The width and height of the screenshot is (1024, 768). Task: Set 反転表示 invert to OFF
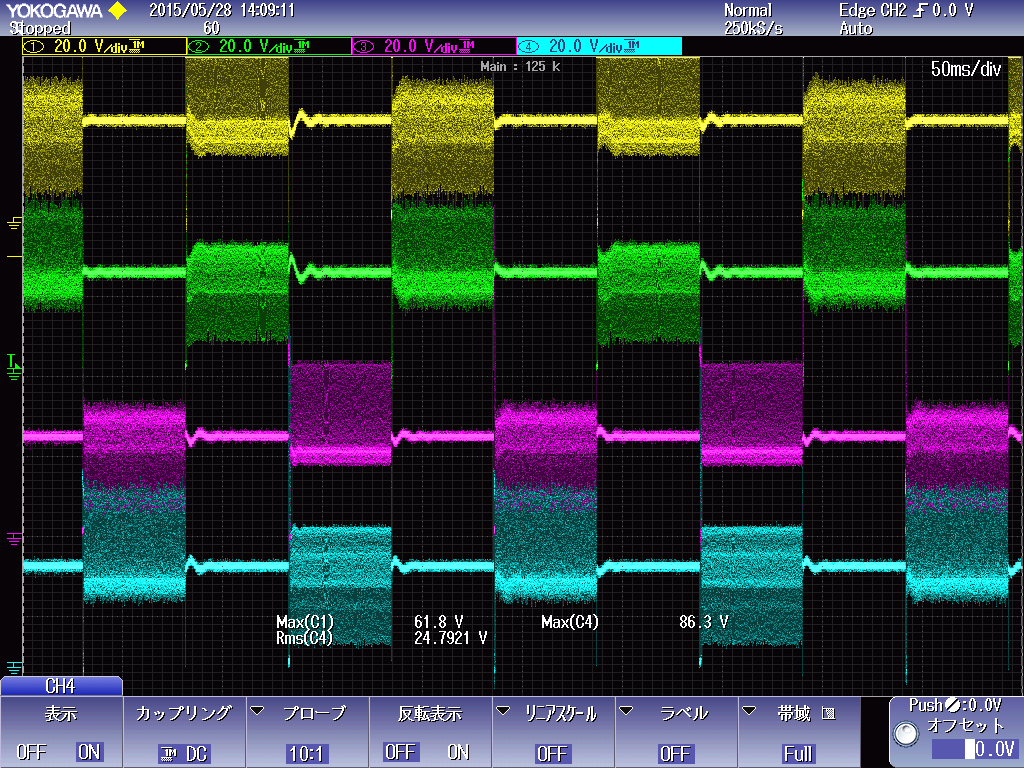399,752
